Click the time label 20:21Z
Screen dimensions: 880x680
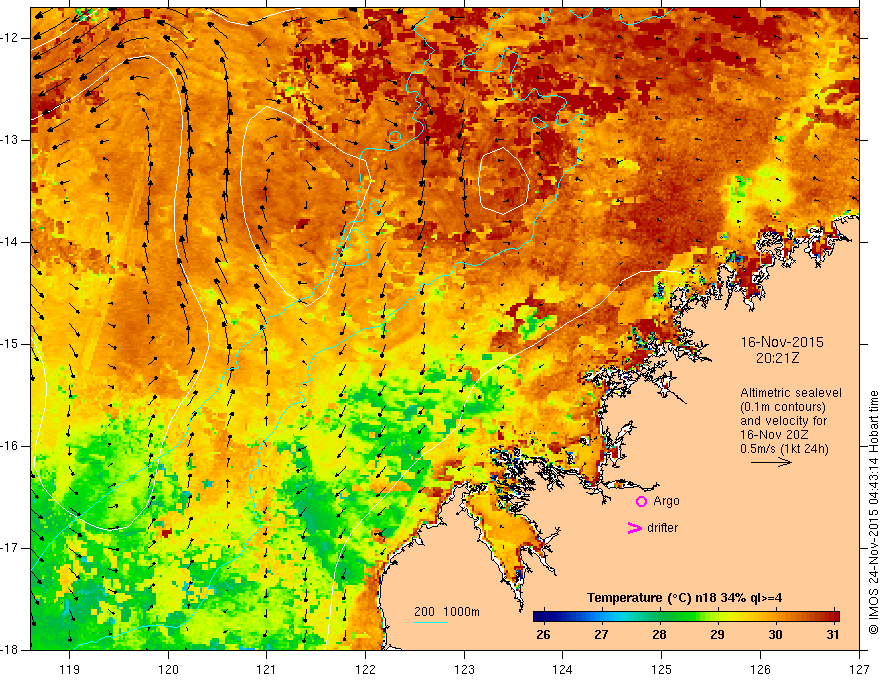(777, 358)
